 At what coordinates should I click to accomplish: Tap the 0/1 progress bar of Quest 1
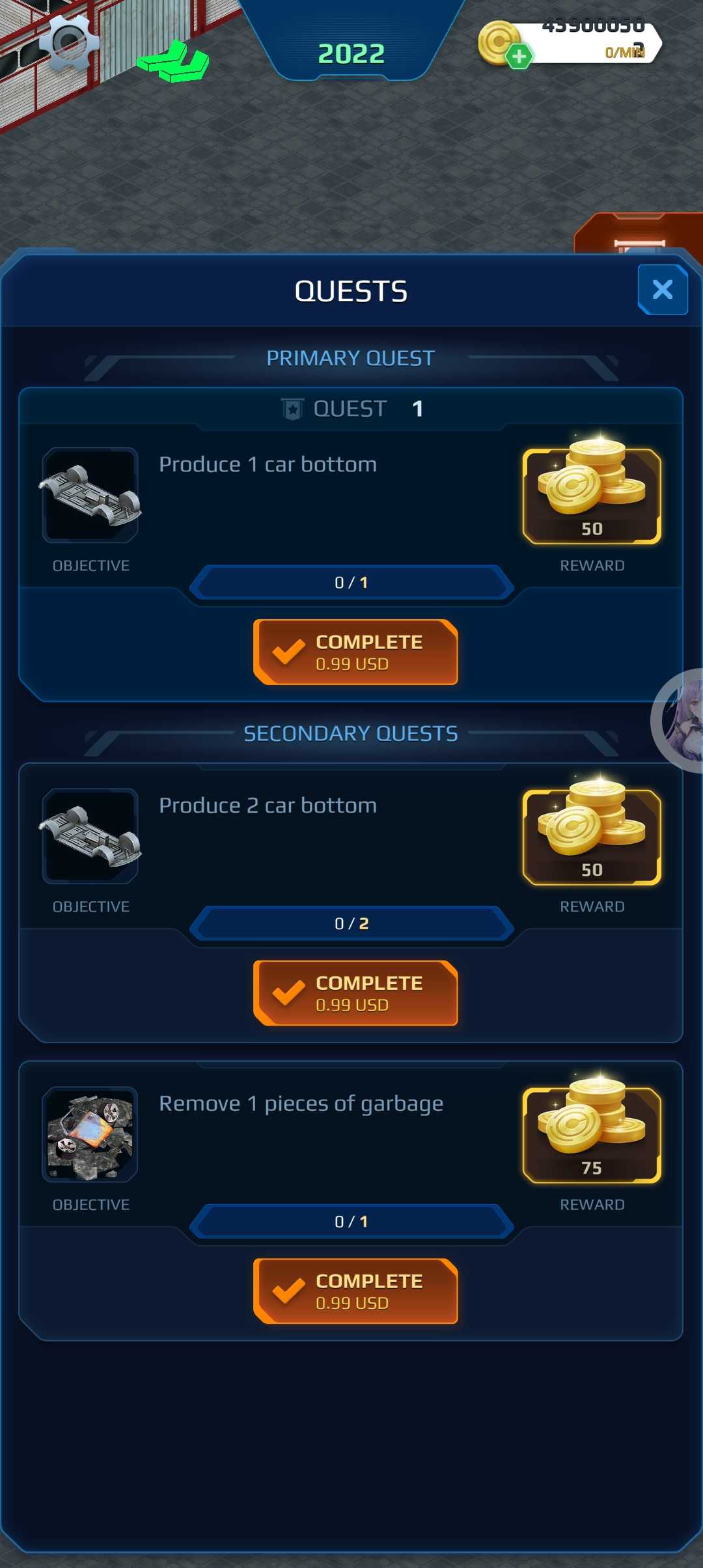[351, 582]
